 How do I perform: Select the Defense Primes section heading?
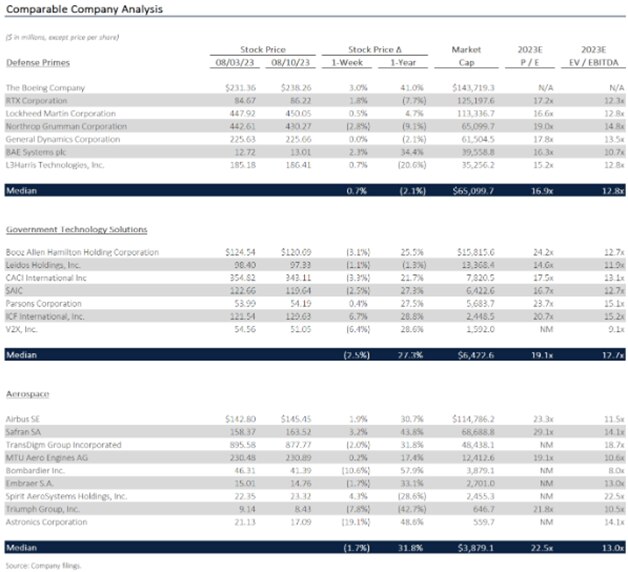pyautogui.click(x=37, y=60)
